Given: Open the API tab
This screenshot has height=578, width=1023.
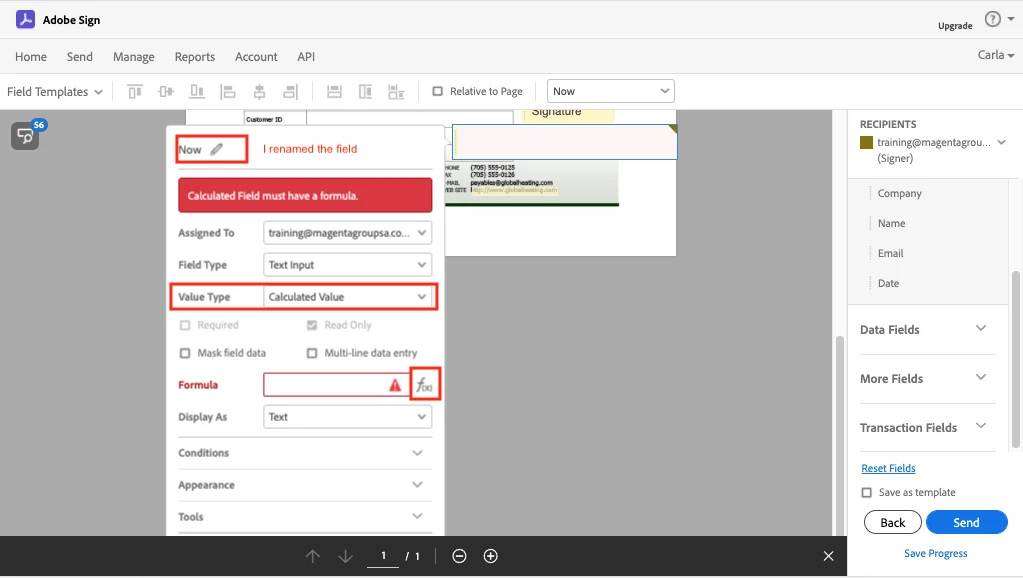Looking at the screenshot, I should click(x=306, y=57).
